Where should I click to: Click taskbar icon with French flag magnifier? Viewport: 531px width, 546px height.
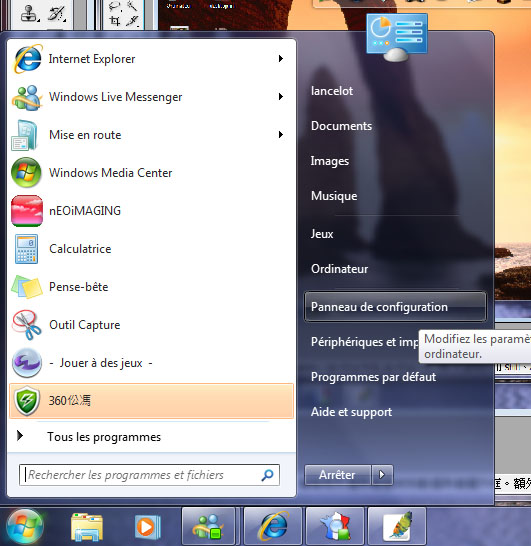(335, 527)
